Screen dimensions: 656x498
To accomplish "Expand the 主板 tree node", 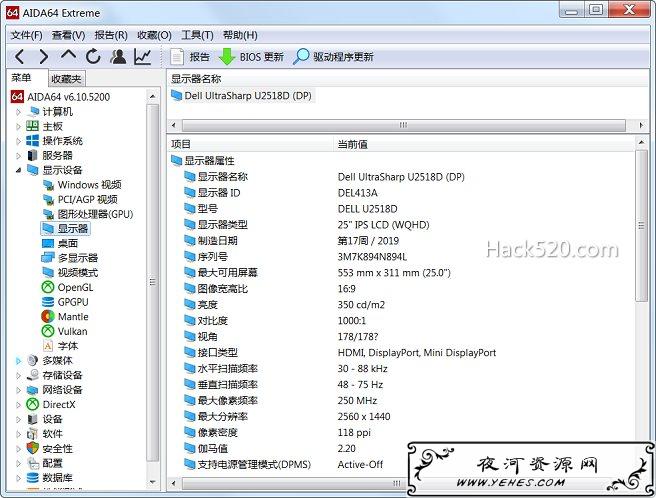I will (18, 127).
